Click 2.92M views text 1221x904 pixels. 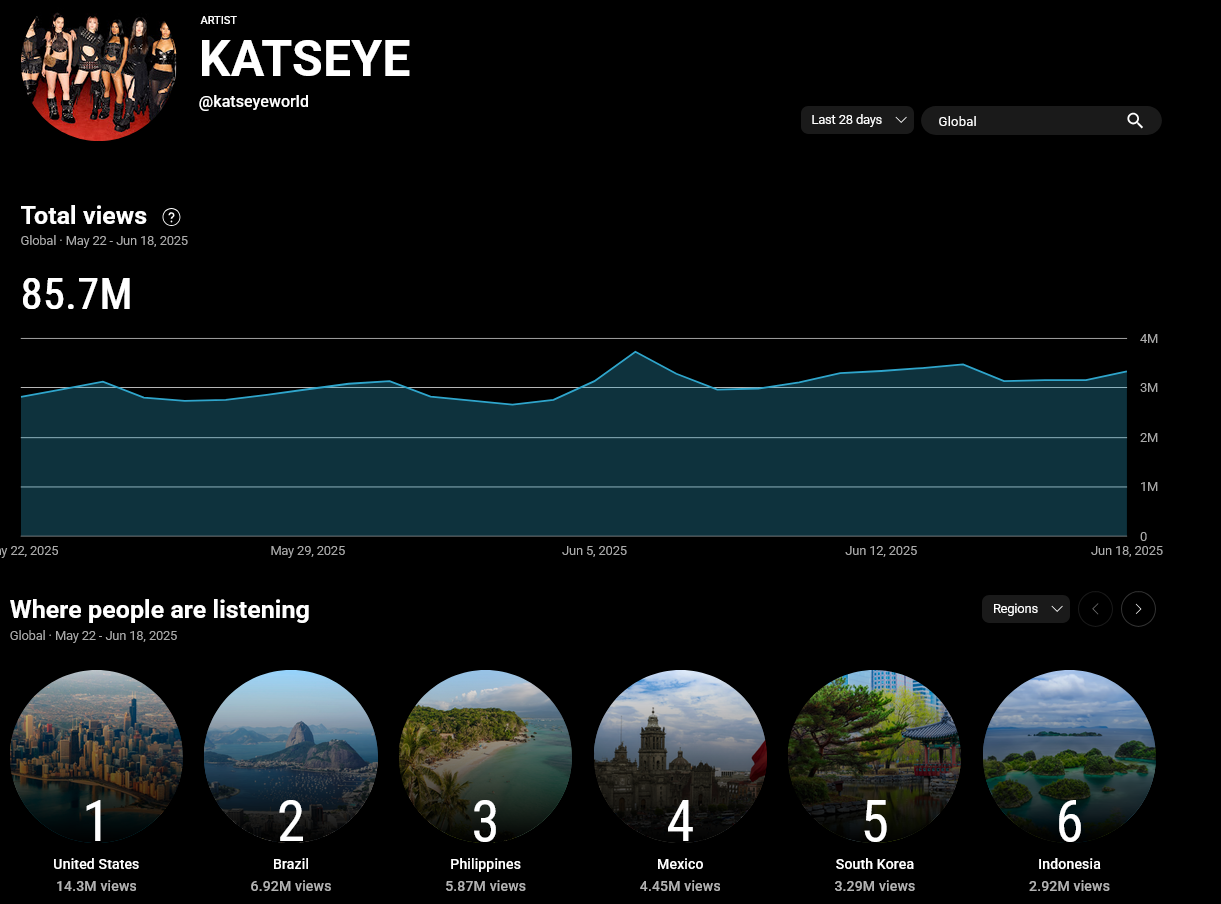coord(1069,886)
